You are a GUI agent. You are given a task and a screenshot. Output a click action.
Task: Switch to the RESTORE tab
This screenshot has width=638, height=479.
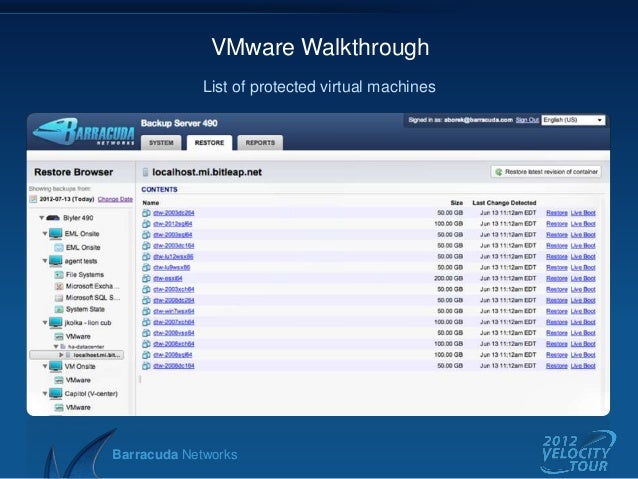[x=209, y=143]
